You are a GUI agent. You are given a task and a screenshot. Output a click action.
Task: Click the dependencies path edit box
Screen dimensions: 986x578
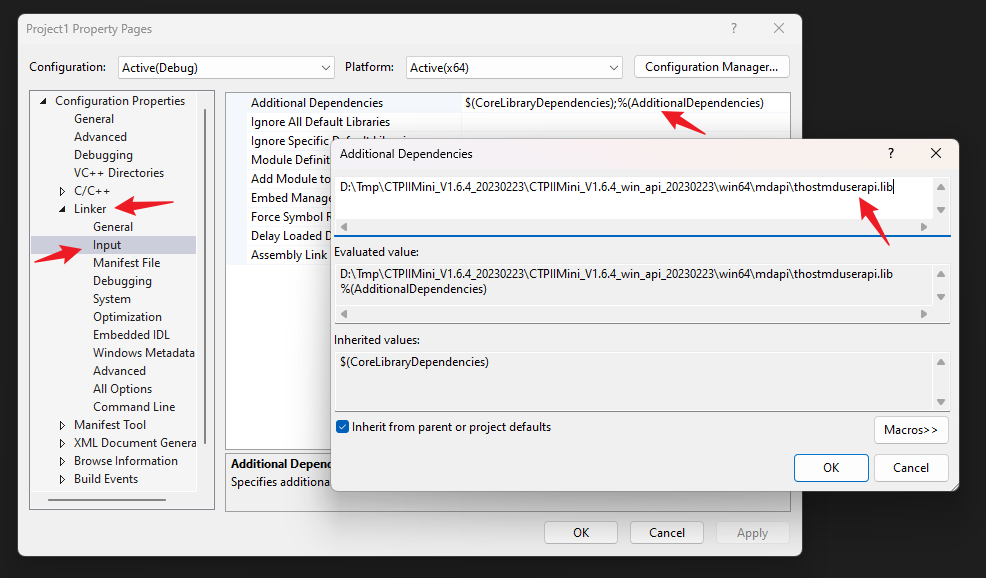[x=634, y=198]
